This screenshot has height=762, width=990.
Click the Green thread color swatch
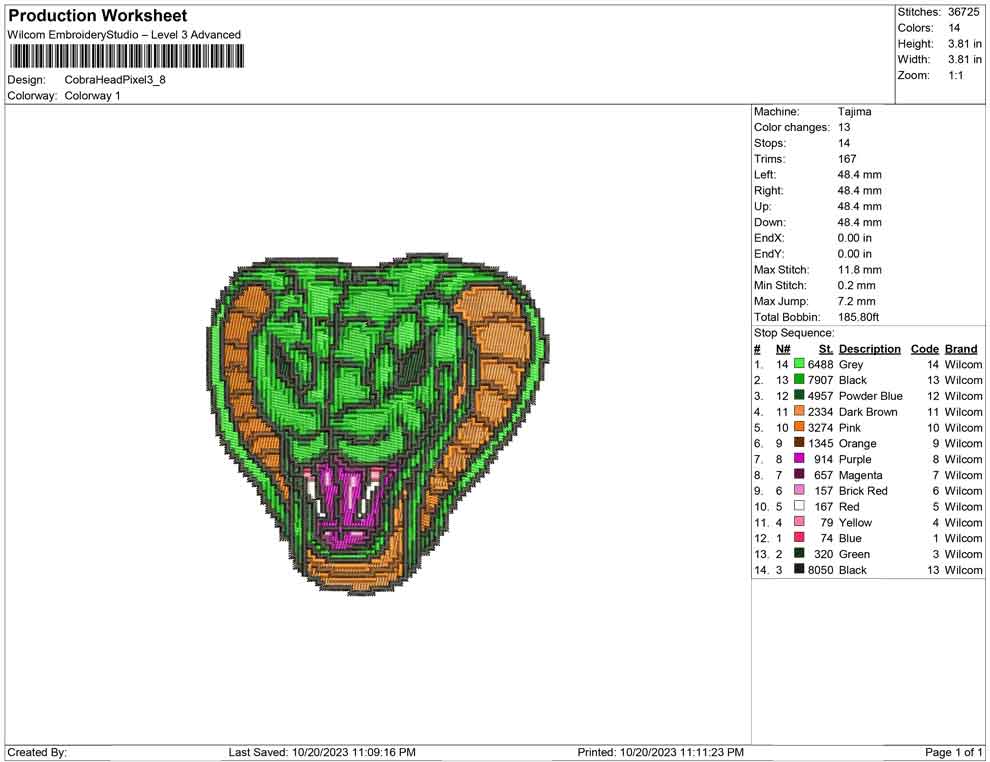[x=799, y=553]
